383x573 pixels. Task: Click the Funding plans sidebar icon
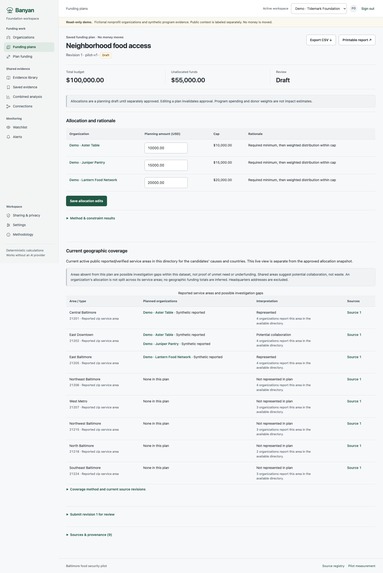coord(8,47)
